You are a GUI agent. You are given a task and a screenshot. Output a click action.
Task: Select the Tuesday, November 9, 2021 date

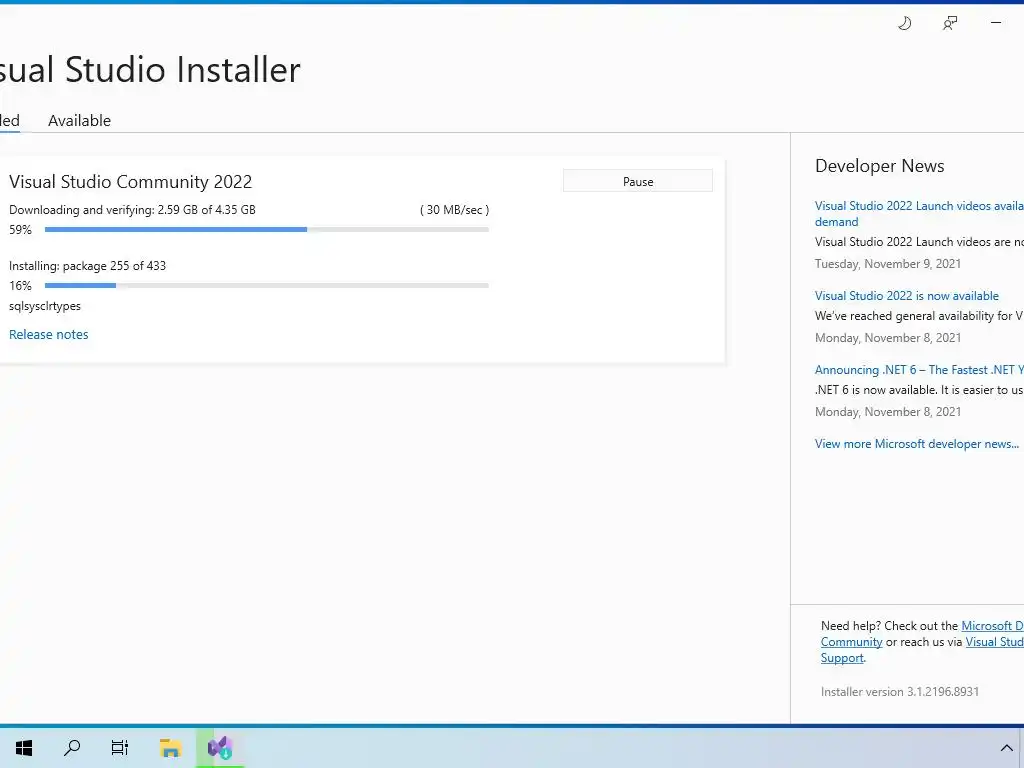tap(888, 264)
